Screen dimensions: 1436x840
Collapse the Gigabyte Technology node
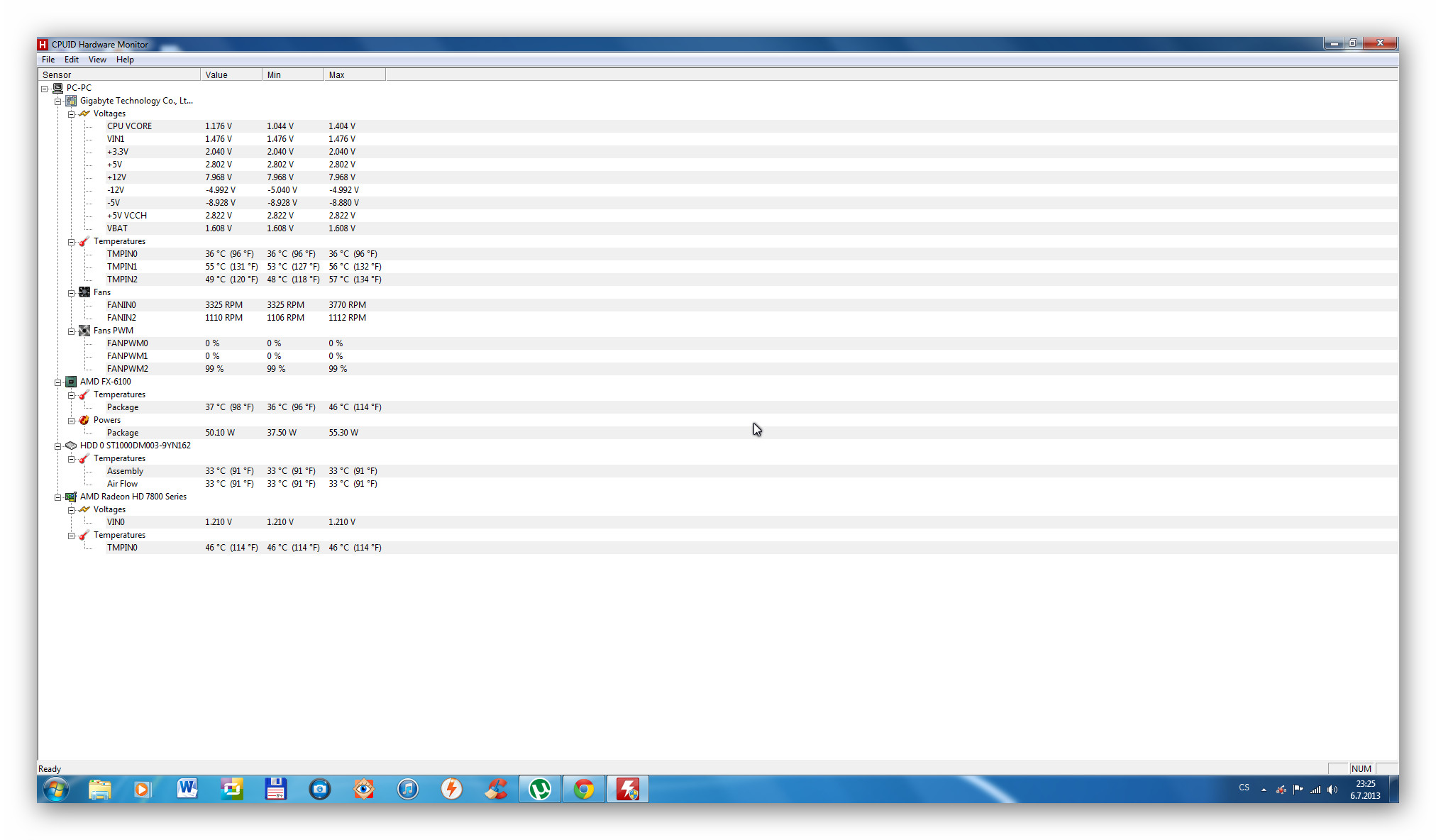point(58,101)
